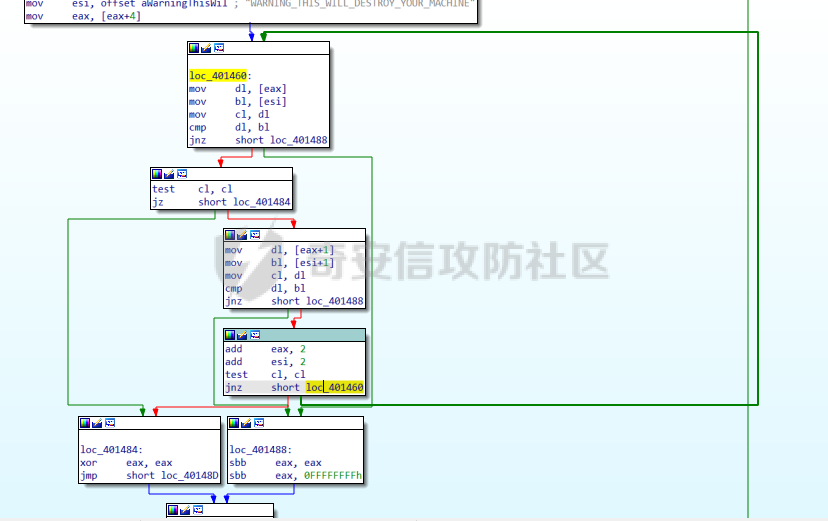828x521 pixels.
Task: Open color picker on the loc_401484 node
Action: pyautogui.click(x=85, y=423)
